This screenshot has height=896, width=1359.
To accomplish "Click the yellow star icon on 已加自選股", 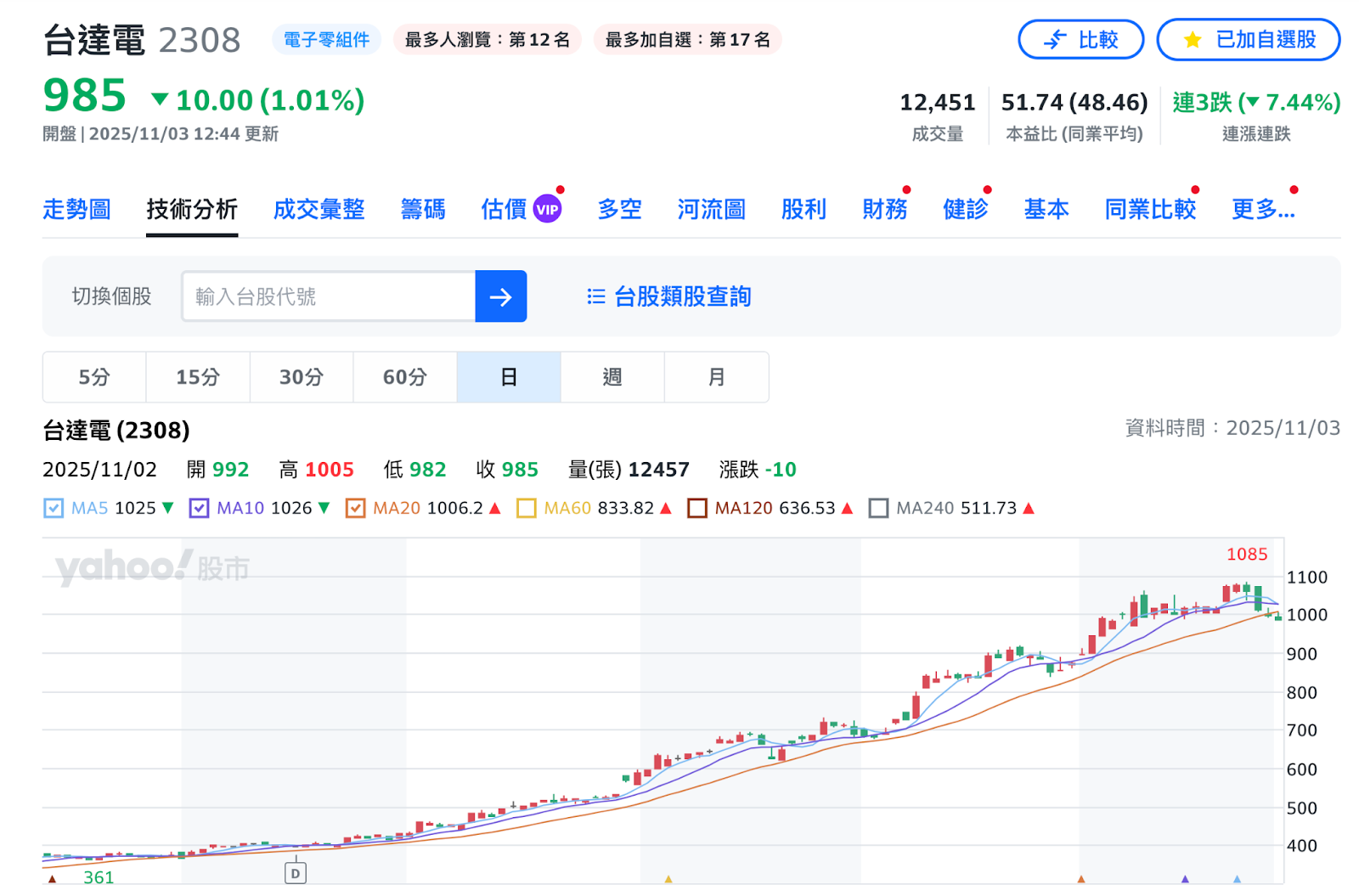I will [x=1193, y=39].
